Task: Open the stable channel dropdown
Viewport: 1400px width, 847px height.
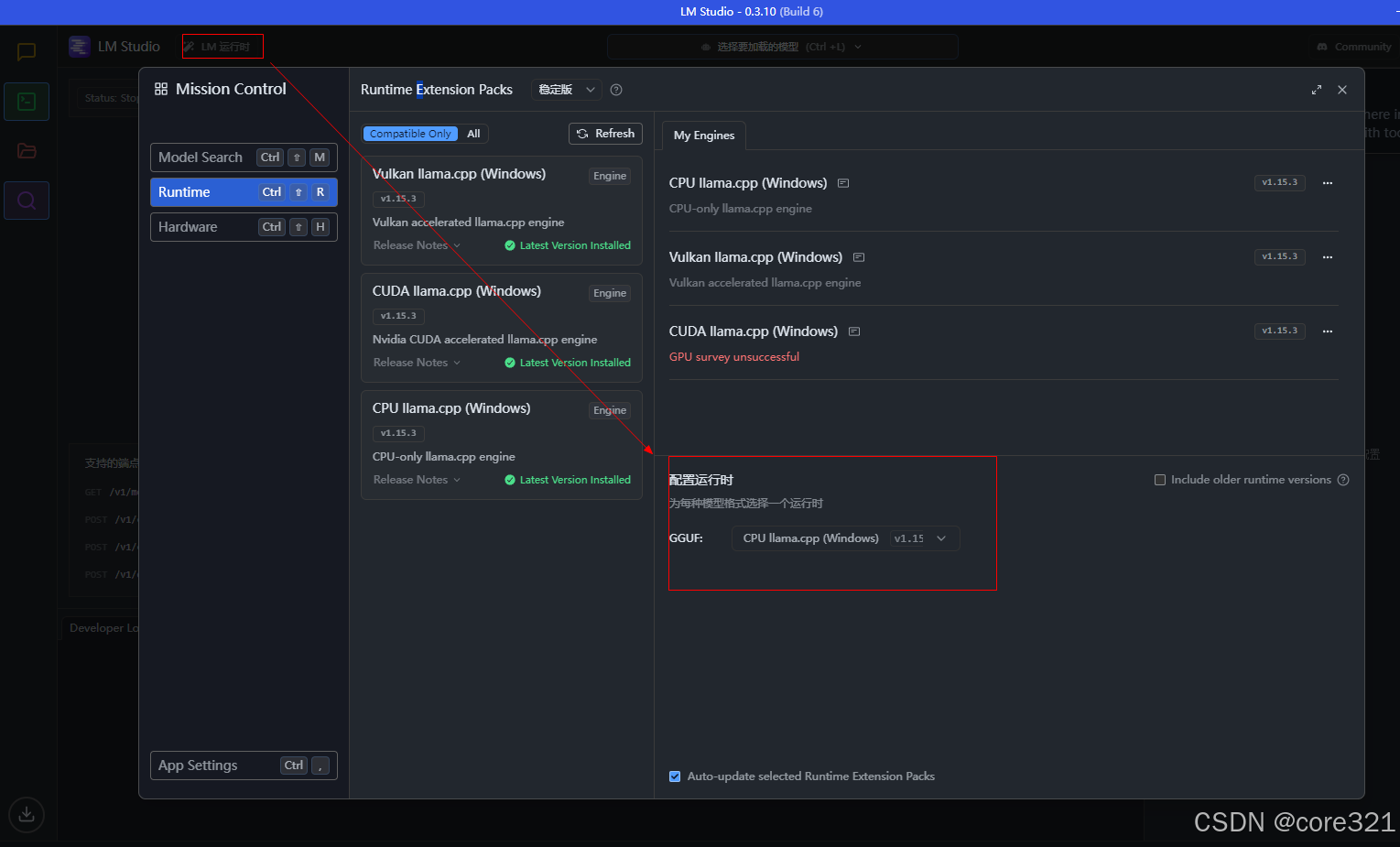Action: pos(567,90)
